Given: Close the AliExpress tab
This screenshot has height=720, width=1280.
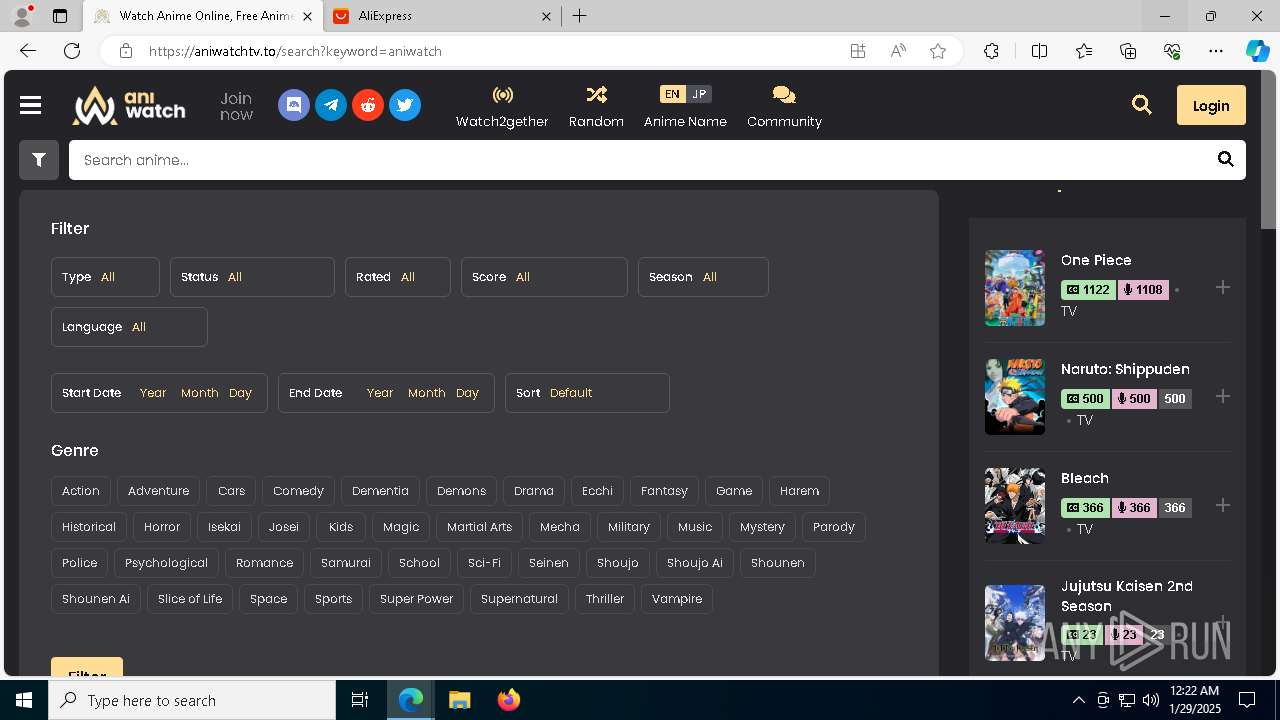Looking at the screenshot, I should [546, 16].
